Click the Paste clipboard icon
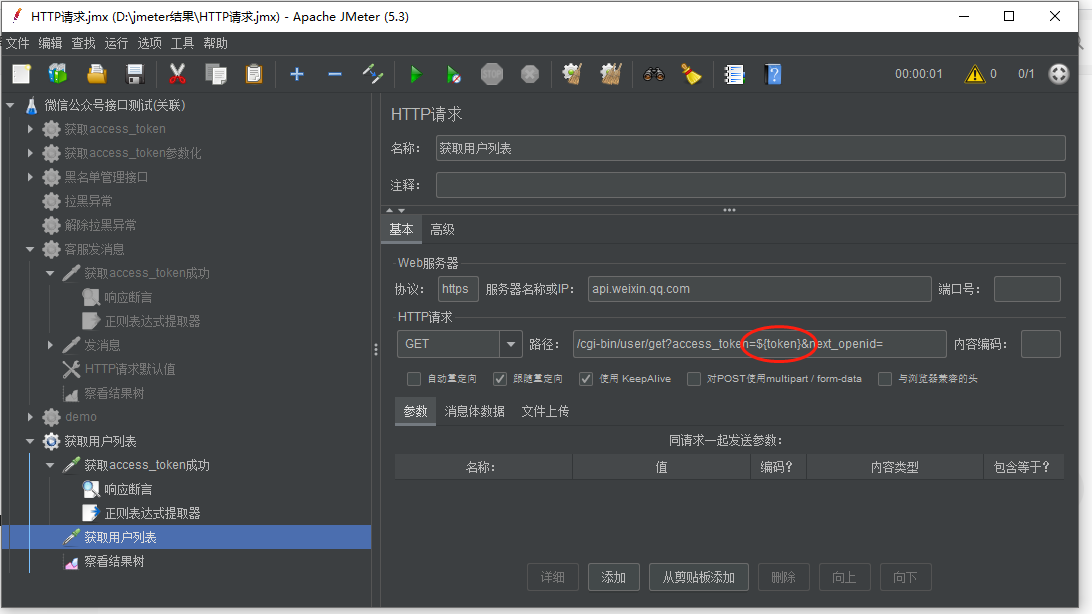 [x=254, y=74]
